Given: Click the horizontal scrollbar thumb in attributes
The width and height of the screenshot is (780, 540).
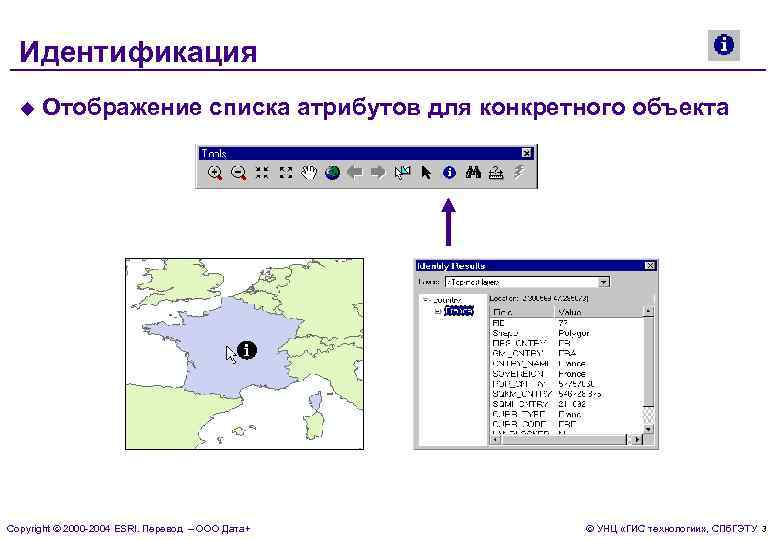Looking at the screenshot, I should pyautogui.click(x=564, y=440).
